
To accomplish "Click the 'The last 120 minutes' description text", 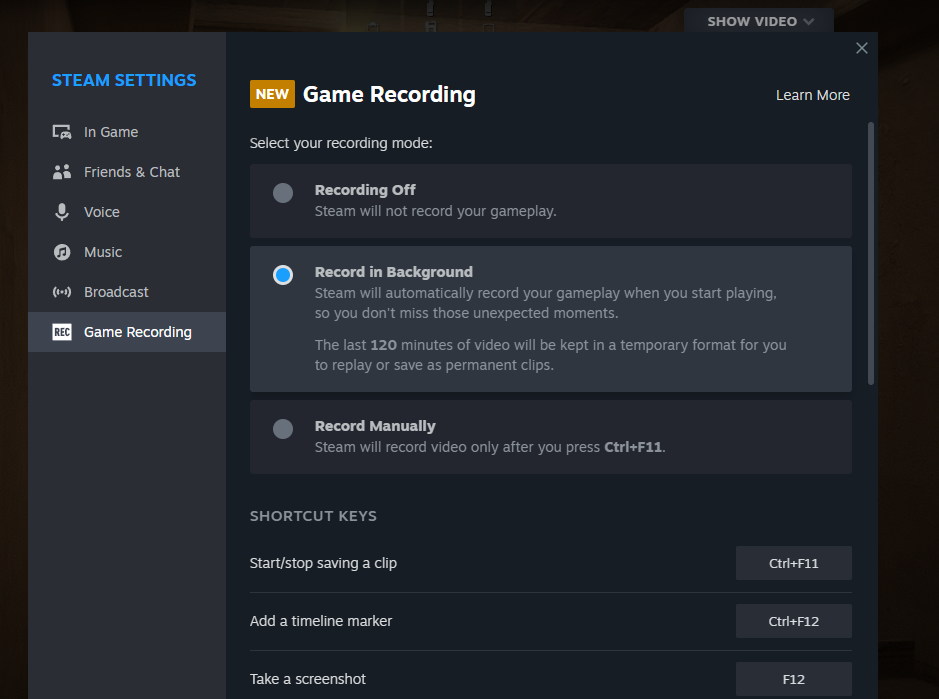I will tap(550, 355).
